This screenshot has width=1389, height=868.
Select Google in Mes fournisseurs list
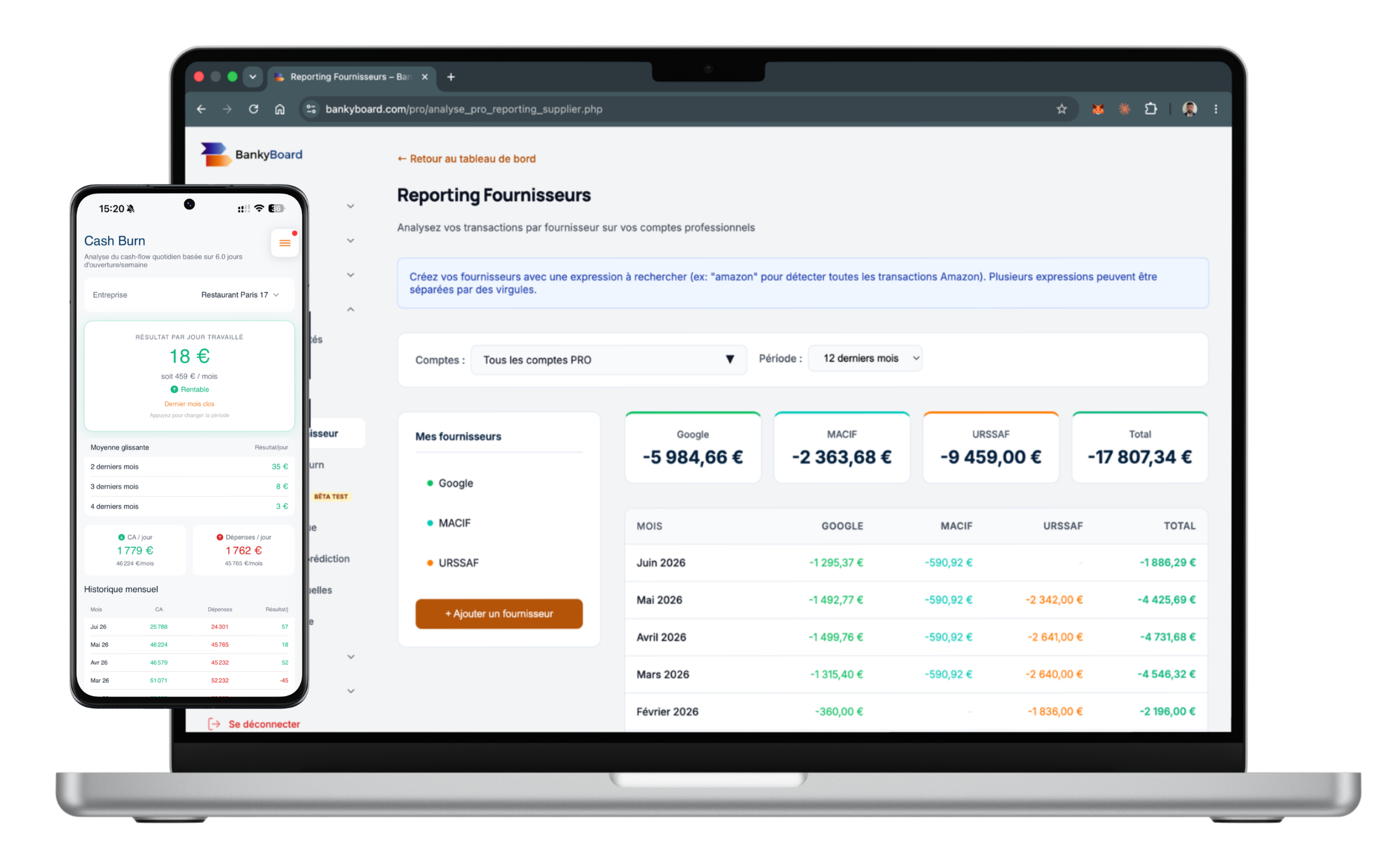[x=455, y=483]
